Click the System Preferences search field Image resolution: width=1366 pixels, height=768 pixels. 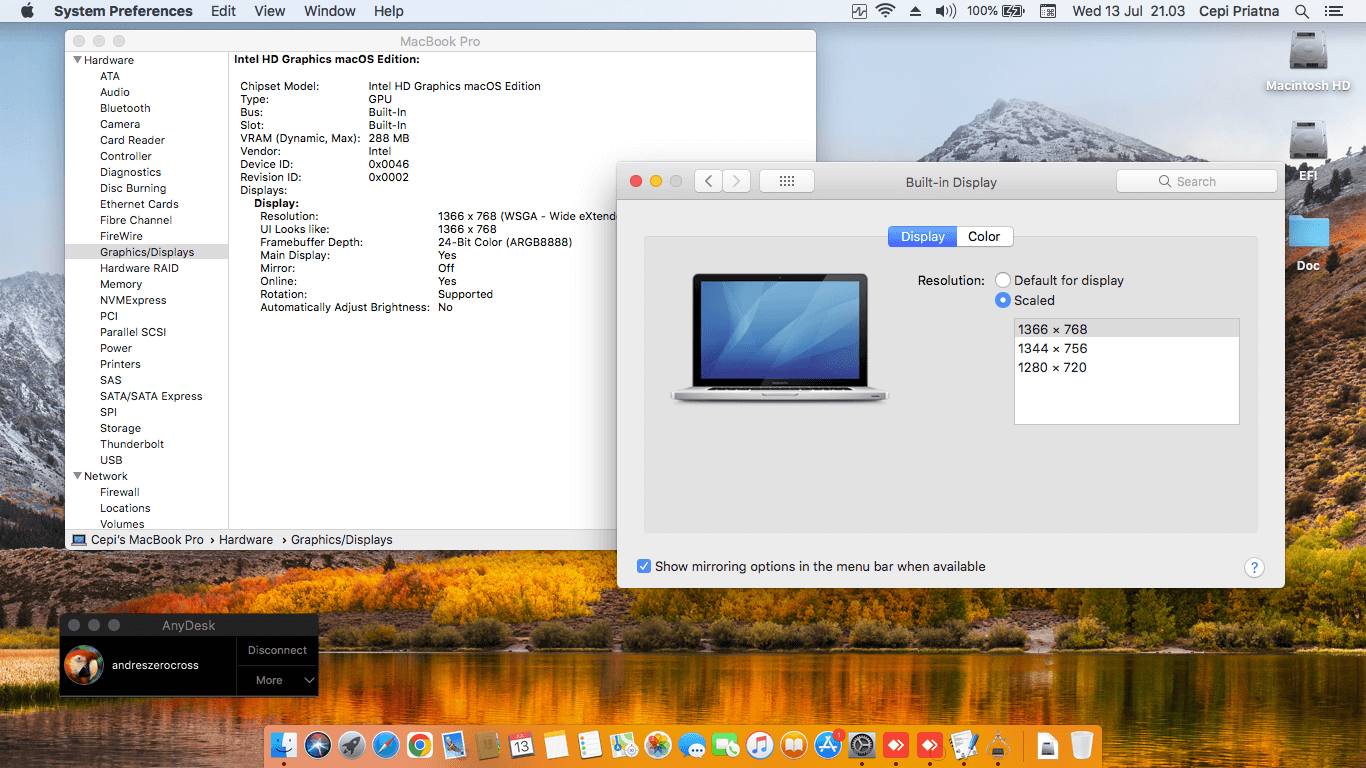click(x=1196, y=181)
